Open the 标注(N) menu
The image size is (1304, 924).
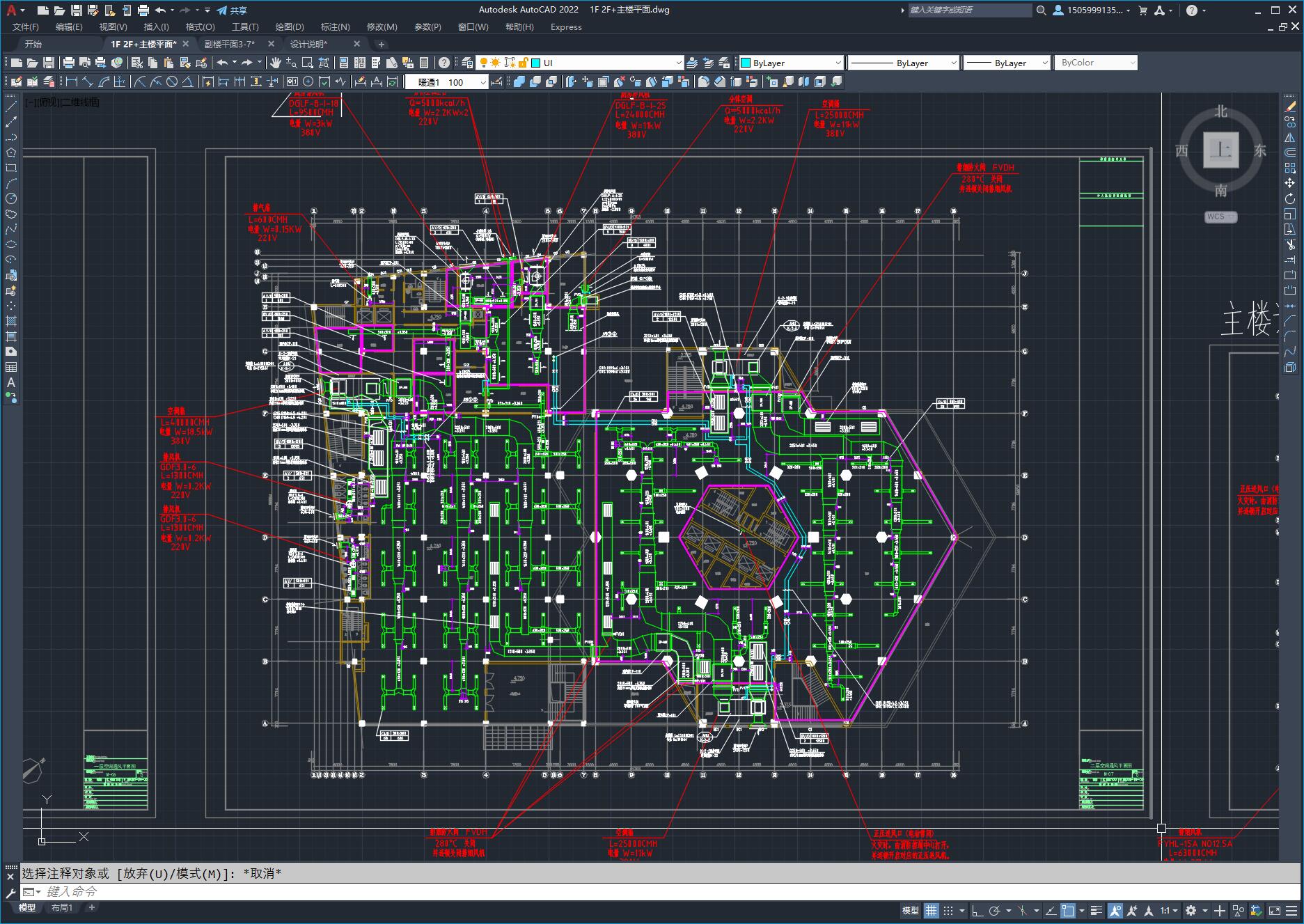point(335,27)
